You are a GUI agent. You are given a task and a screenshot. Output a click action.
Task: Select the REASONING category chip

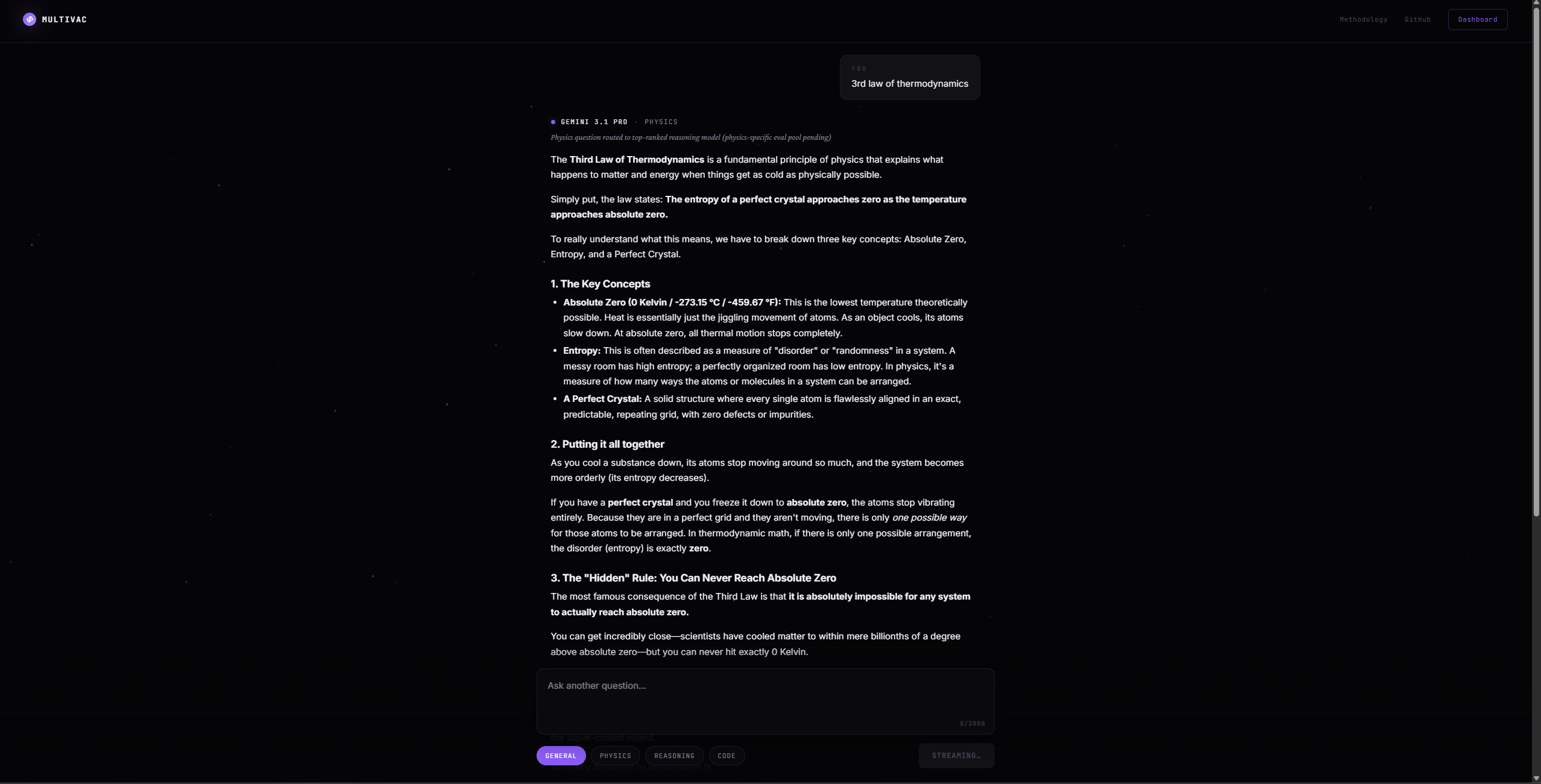674,756
